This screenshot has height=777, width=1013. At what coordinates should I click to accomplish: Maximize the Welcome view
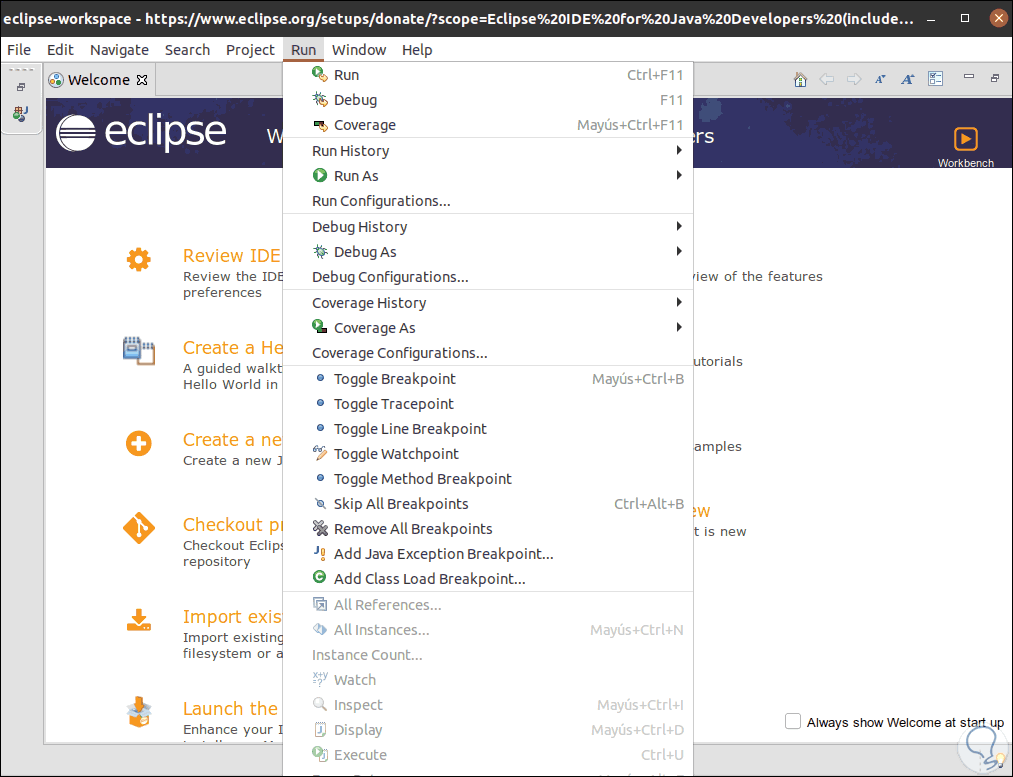tap(995, 78)
